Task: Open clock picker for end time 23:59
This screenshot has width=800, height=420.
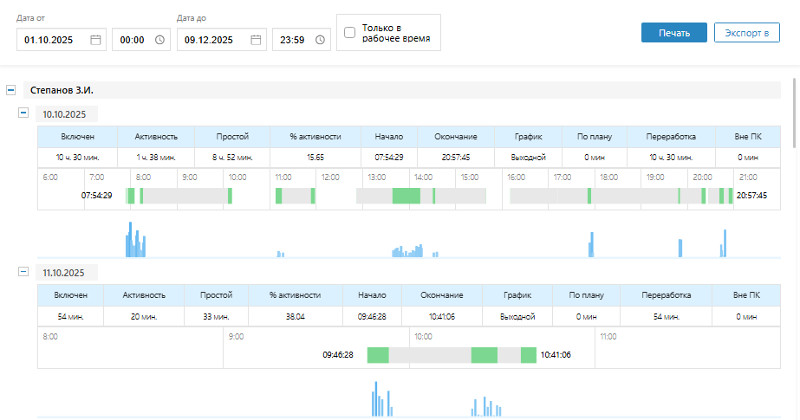Action: (x=320, y=40)
